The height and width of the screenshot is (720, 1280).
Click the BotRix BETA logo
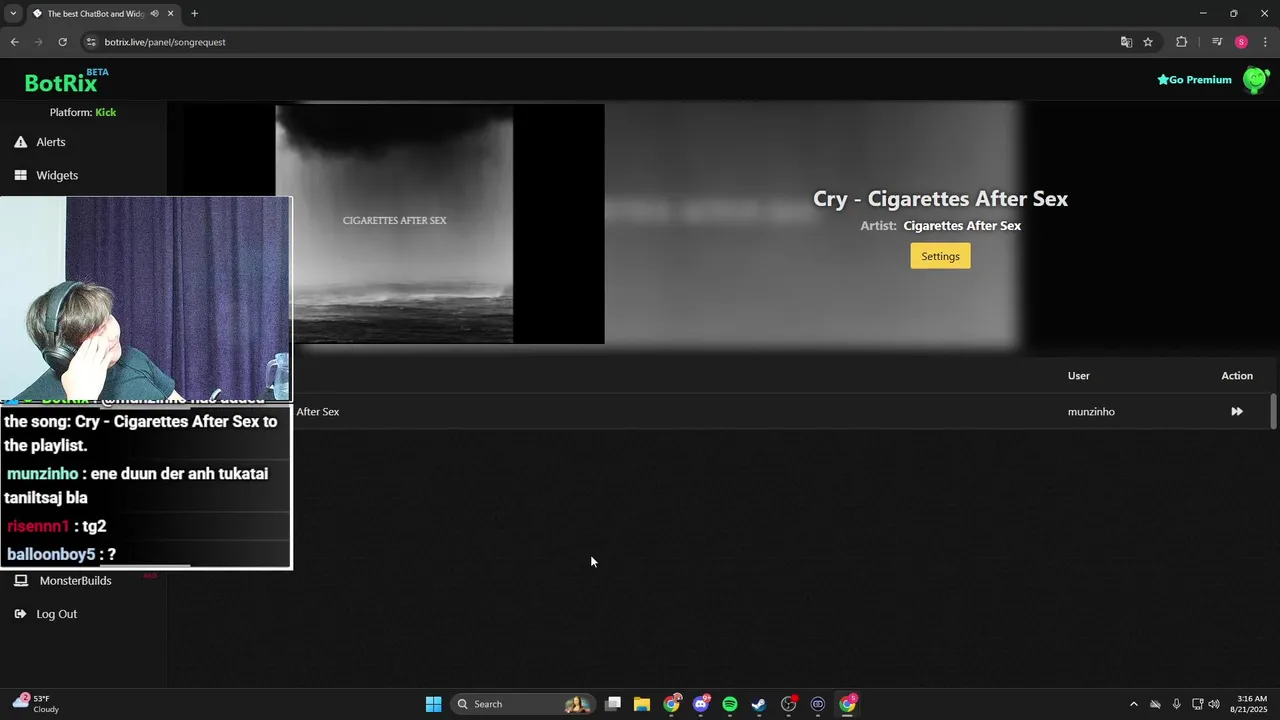coord(66,81)
